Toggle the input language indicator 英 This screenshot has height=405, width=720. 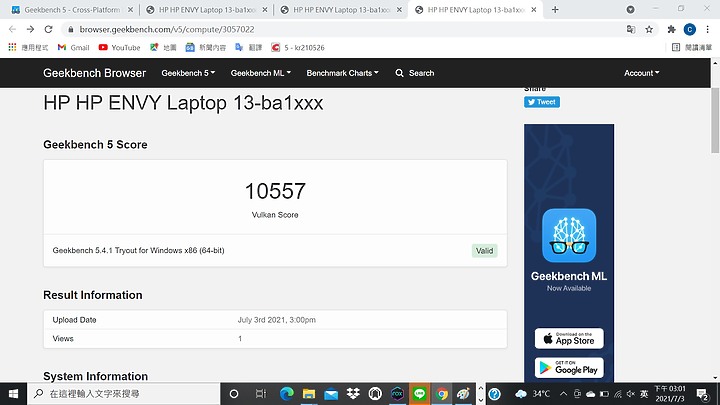(x=644, y=394)
